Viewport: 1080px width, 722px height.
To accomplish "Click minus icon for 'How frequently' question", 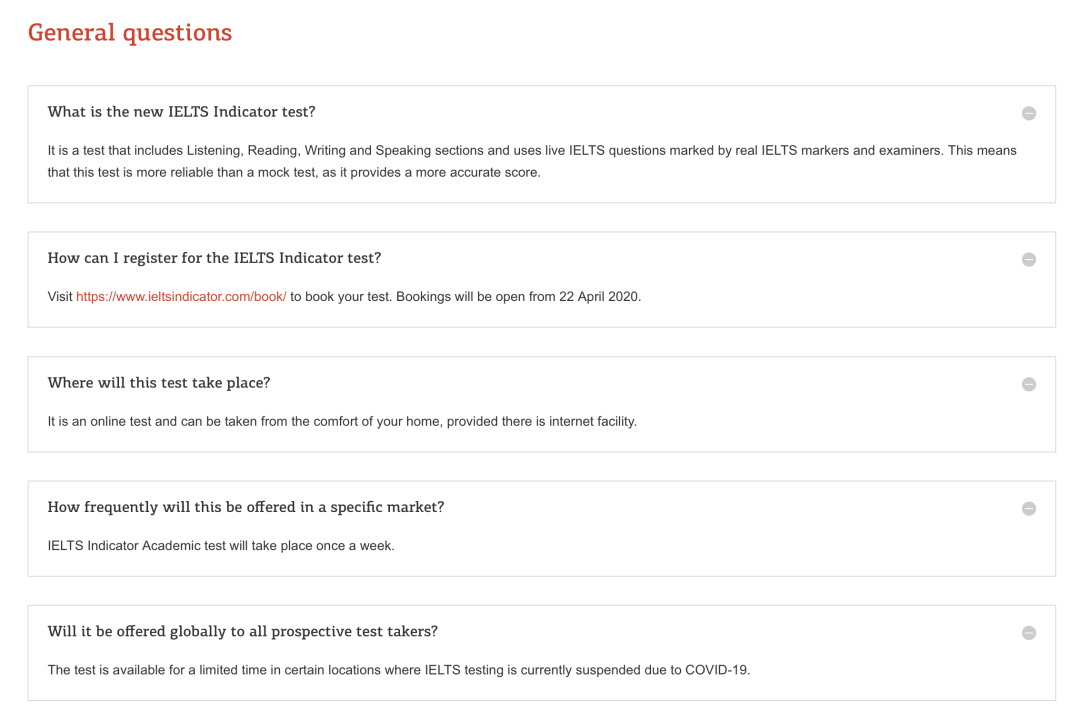I will [1028, 508].
